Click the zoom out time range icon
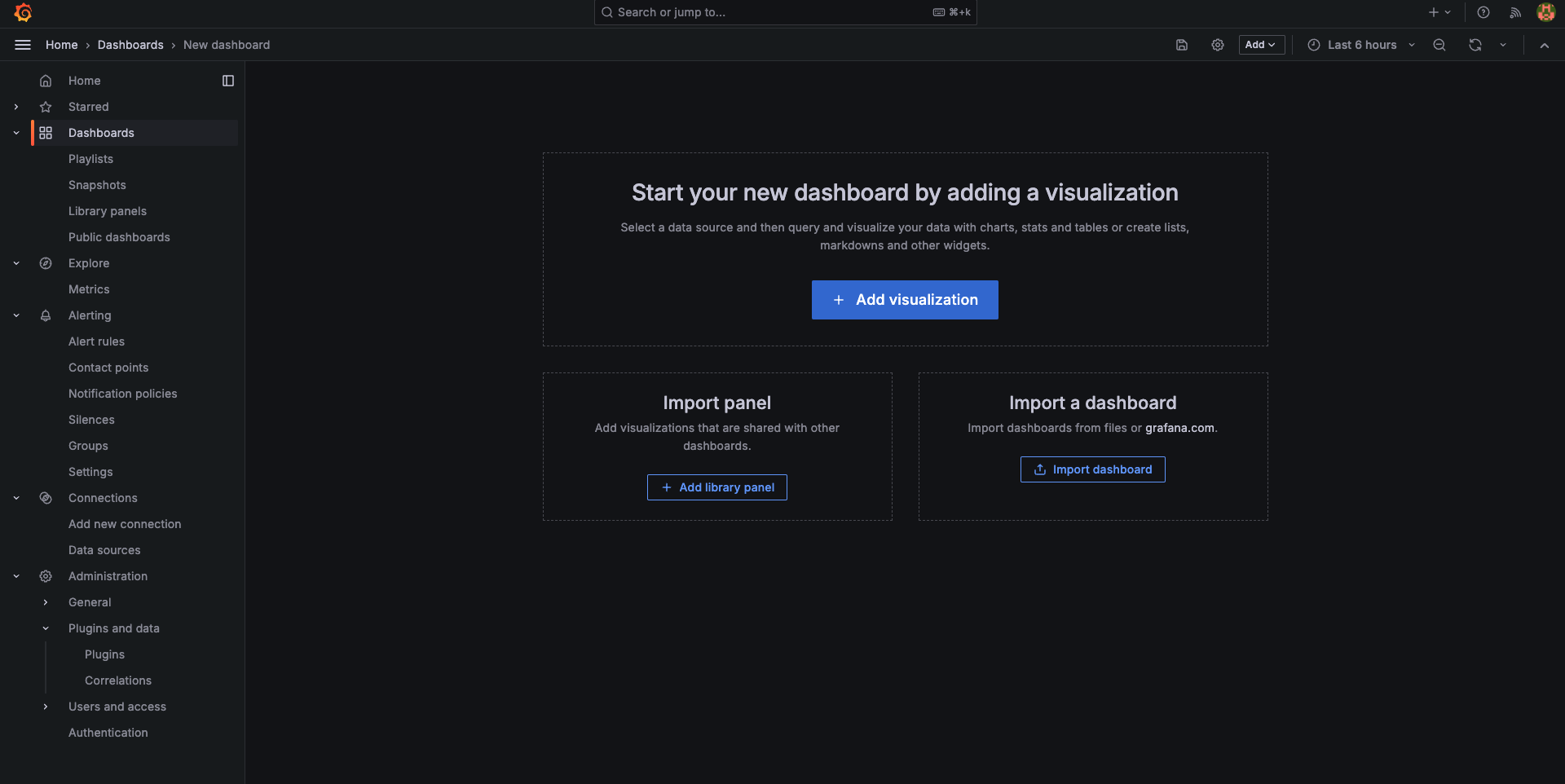 1439,45
